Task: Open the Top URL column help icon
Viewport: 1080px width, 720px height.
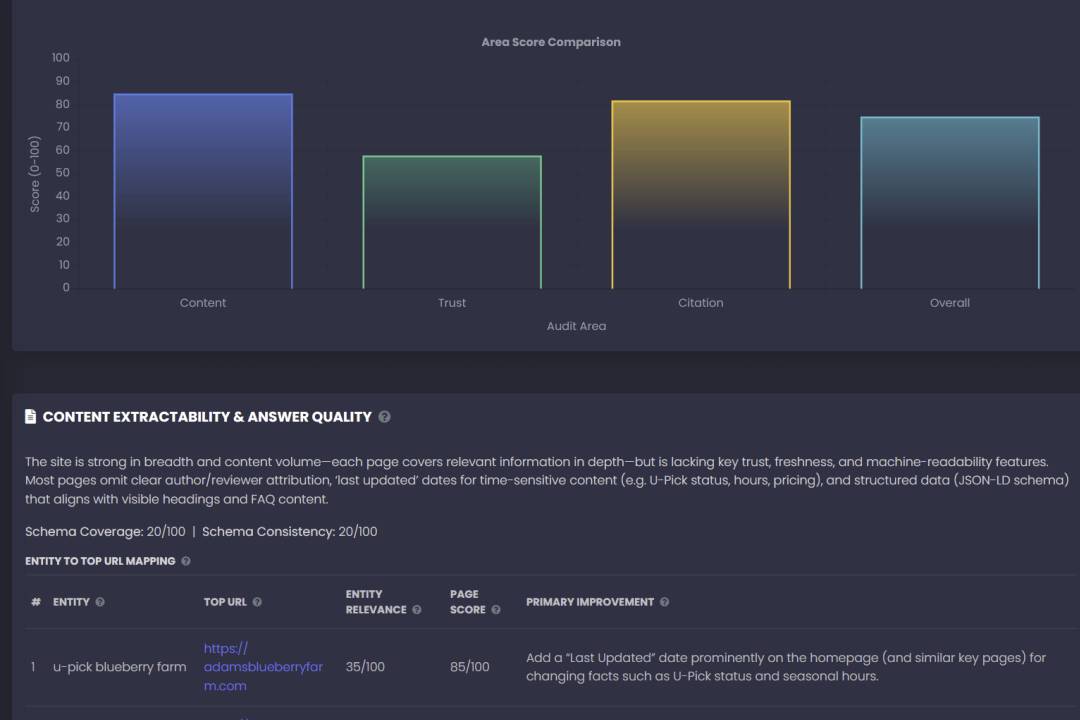Action: [x=257, y=602]
